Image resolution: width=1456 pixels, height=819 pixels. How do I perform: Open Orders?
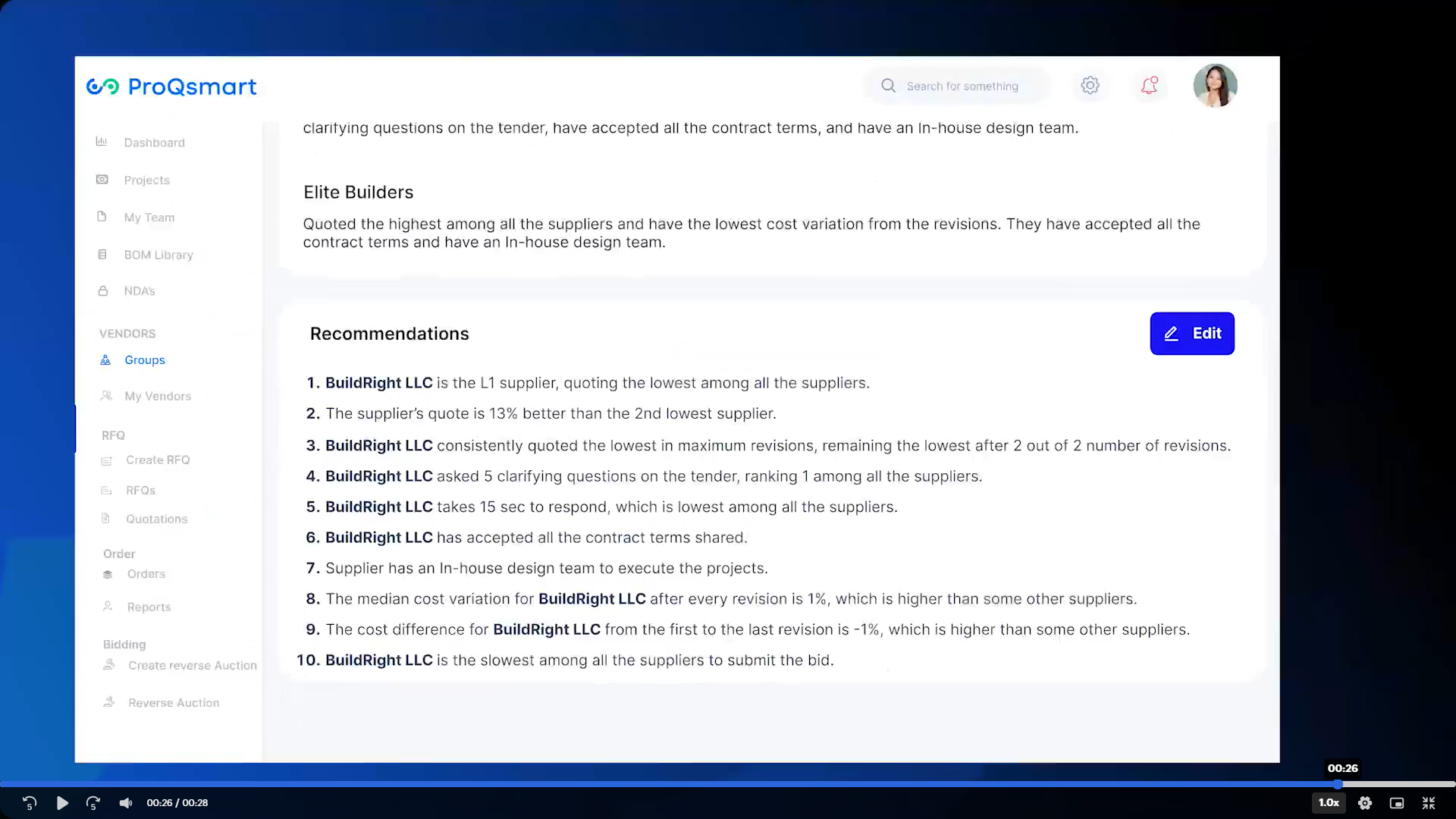[146, 574]
